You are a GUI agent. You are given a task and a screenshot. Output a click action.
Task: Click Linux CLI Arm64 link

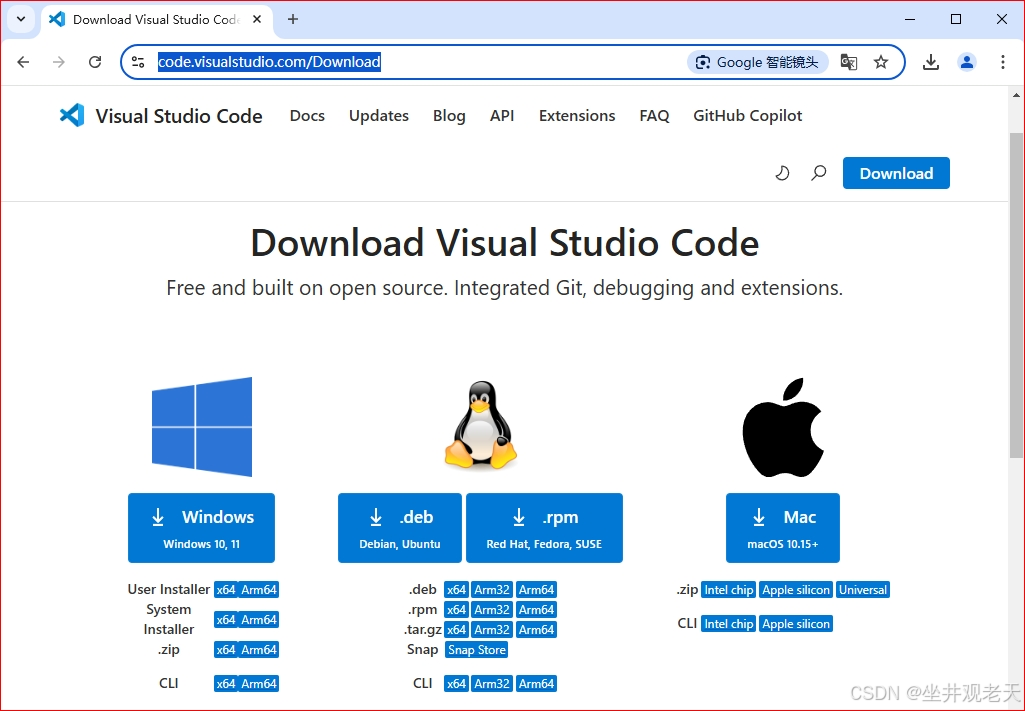pyautogui.click(x=537, y=684)
